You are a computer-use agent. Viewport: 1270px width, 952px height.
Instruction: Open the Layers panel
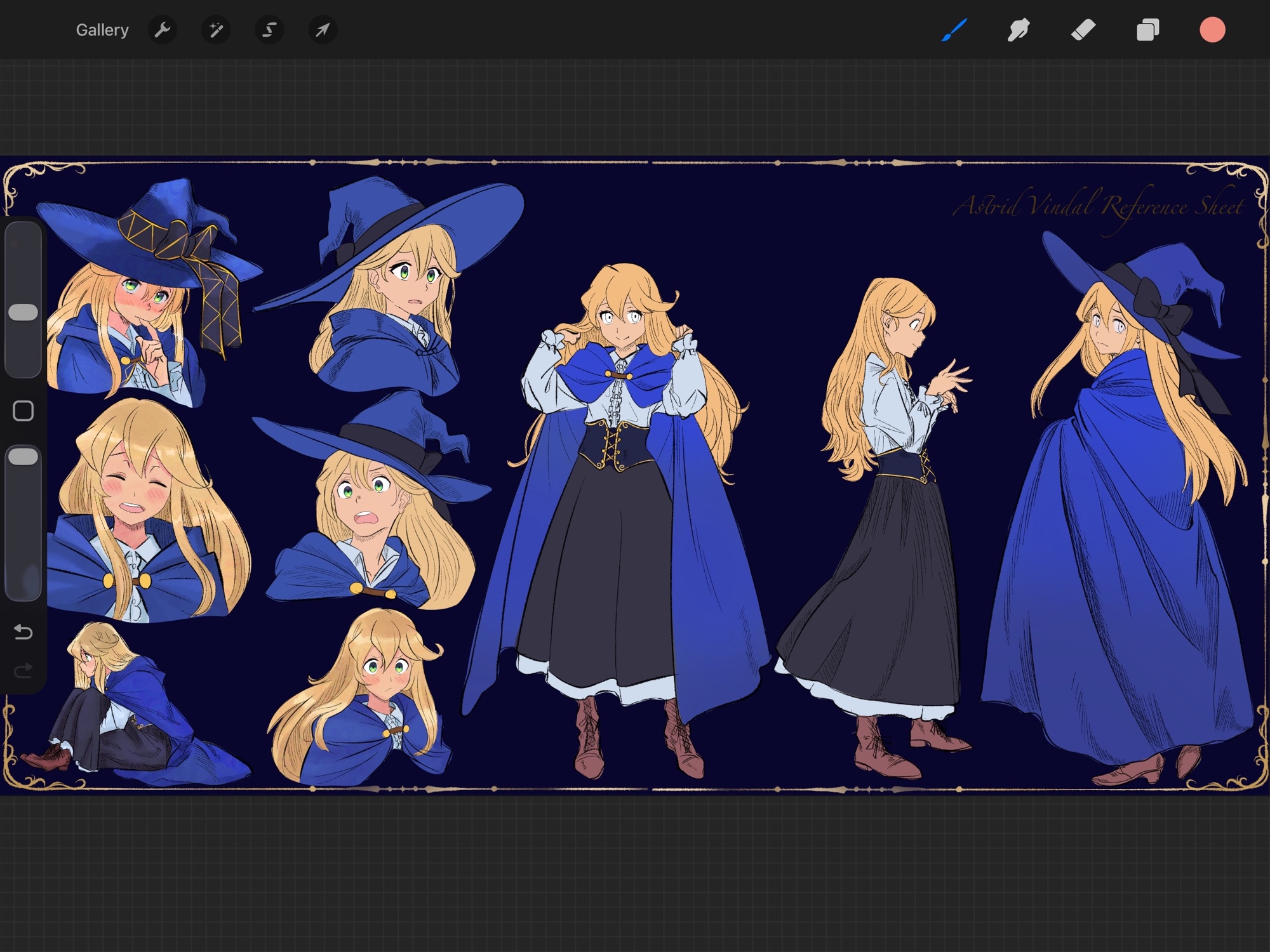point(1147,30)
